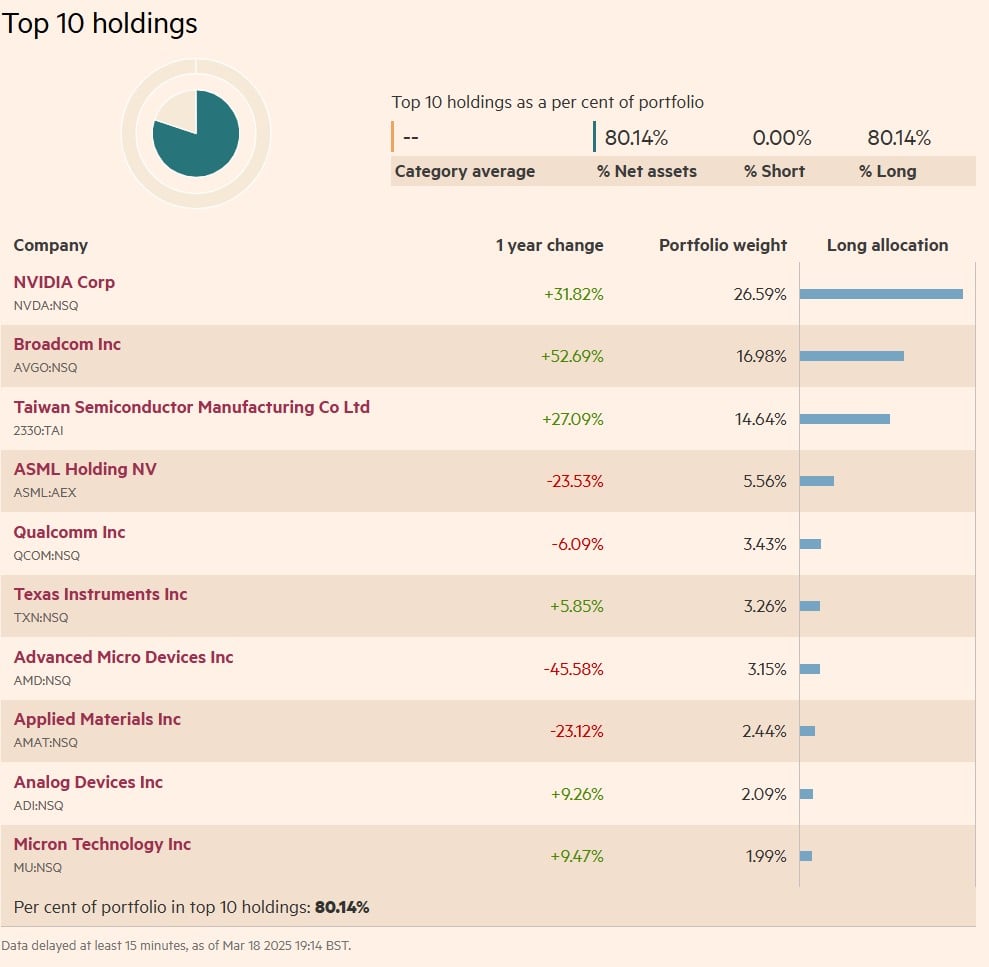Select the Analog Devices allocation bar
Image resolution: width=989 pixels, height=967 pixels.
click(x=805, y=793)
